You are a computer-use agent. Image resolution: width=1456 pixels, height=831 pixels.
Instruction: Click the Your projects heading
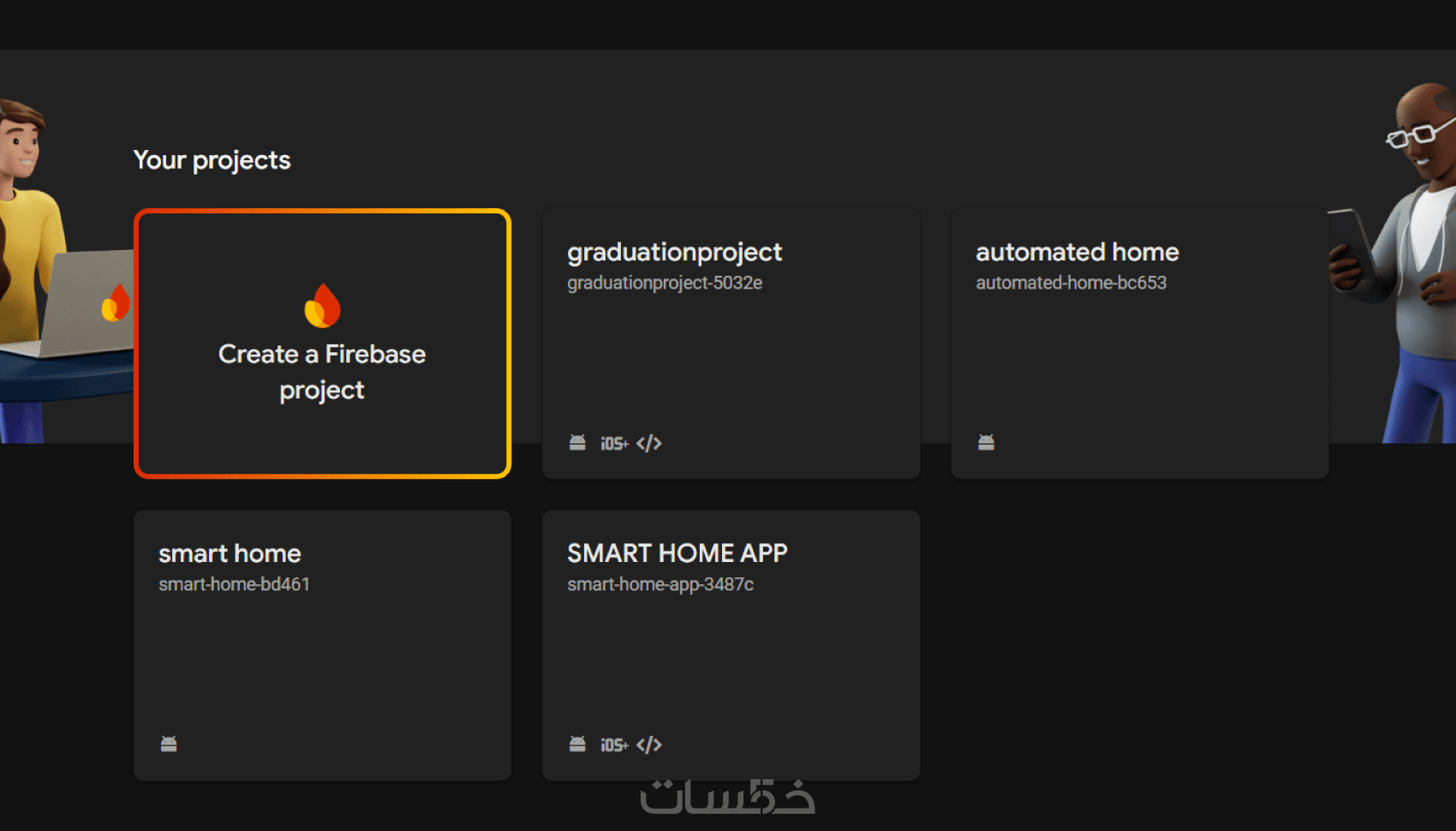(x=212, y=160)
